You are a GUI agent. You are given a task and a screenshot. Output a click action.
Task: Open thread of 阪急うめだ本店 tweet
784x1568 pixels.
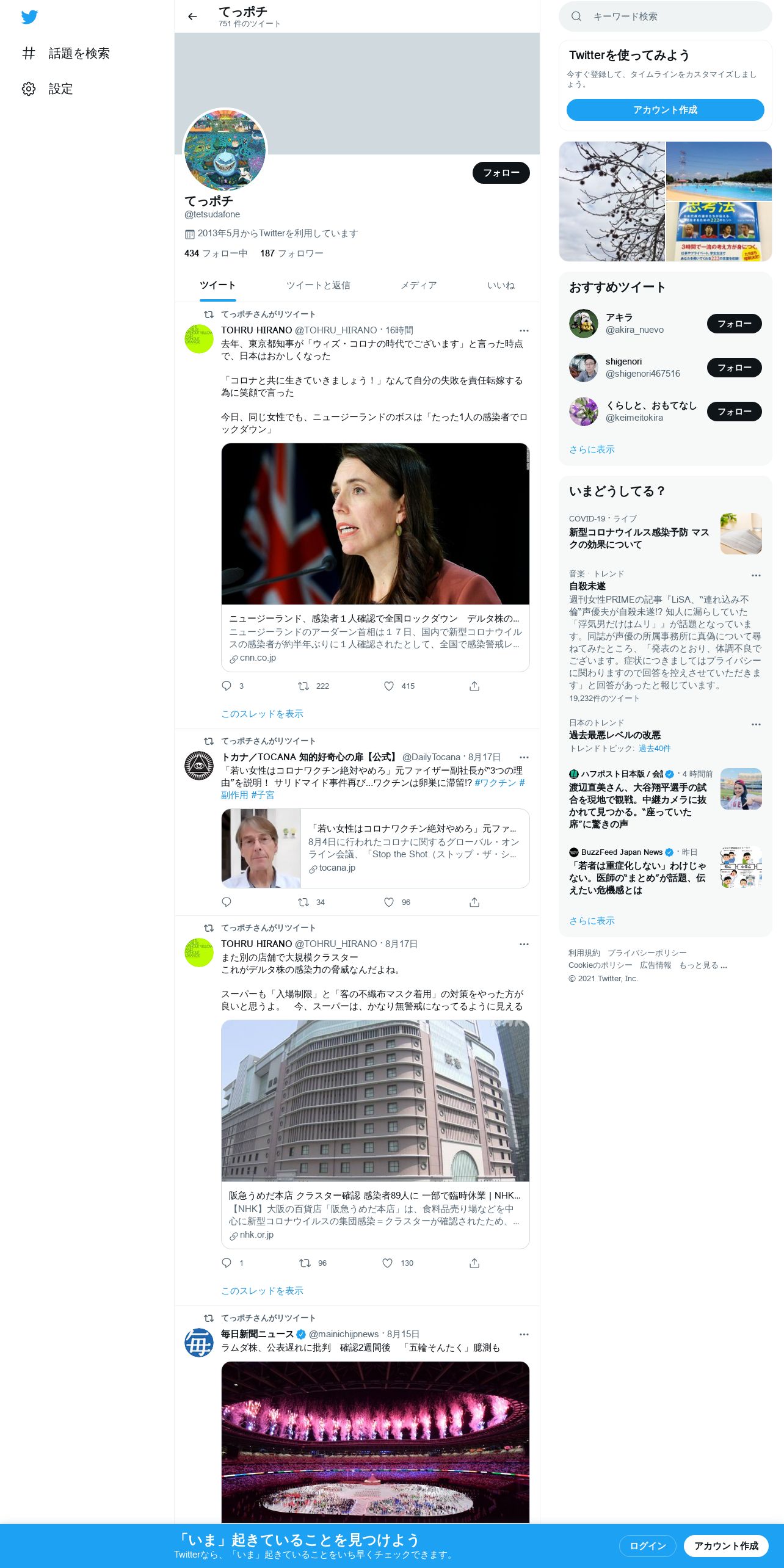click(262, 1291)
